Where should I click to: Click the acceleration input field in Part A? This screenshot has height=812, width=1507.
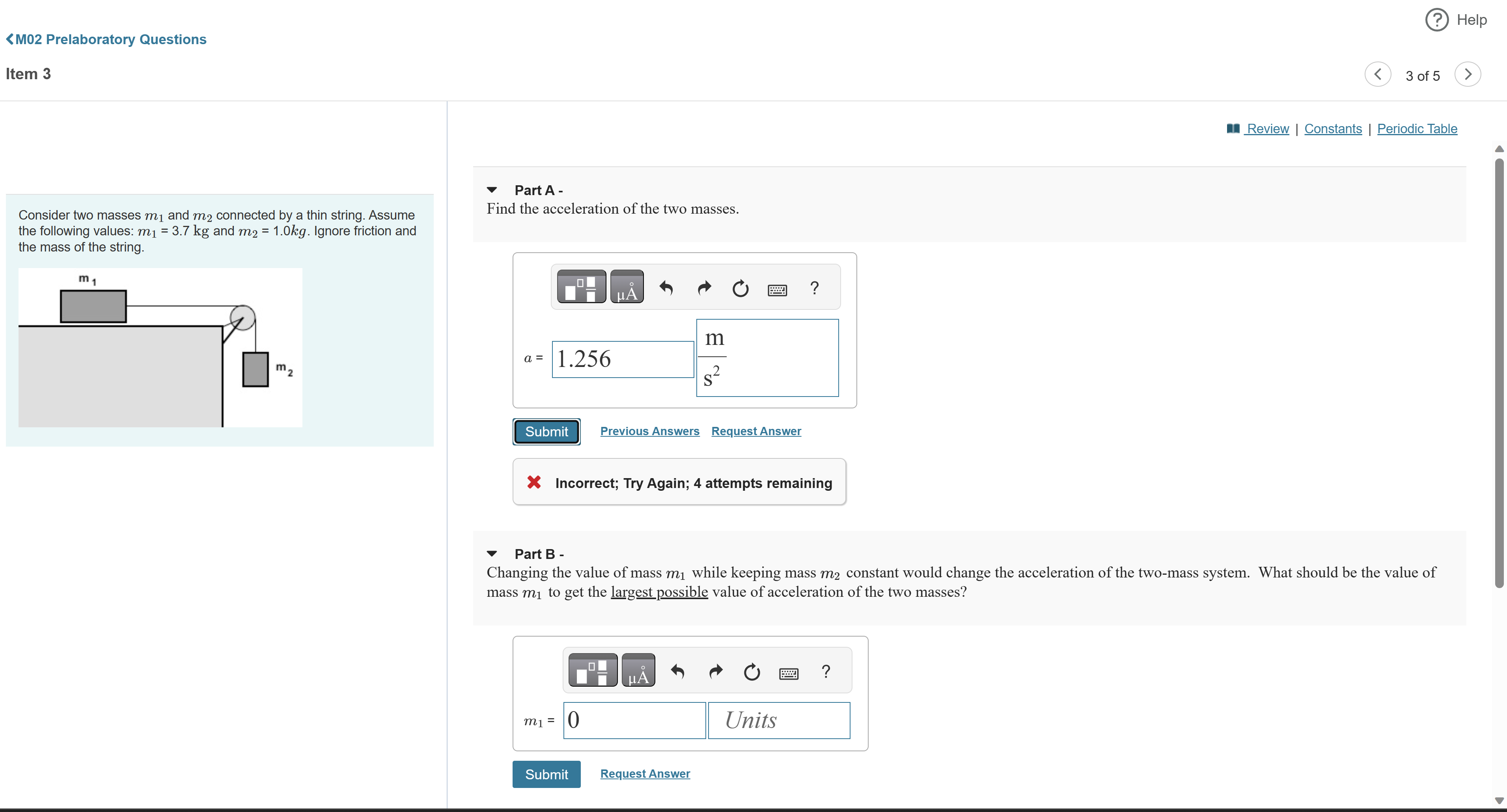(619, 358)
